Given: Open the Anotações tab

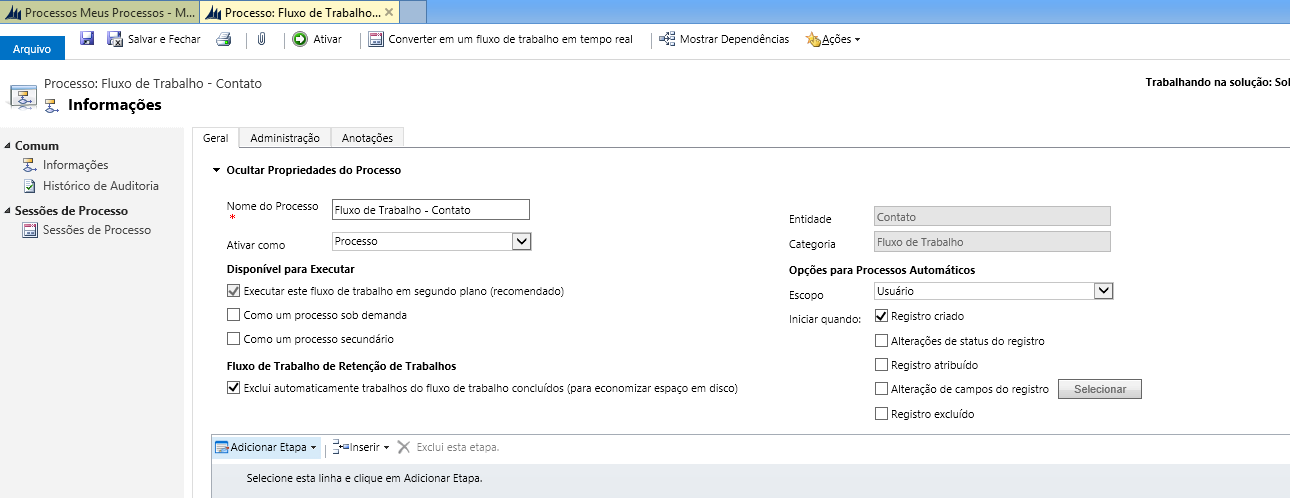Looking at the screenshot, I should click(x=367, y=138).
